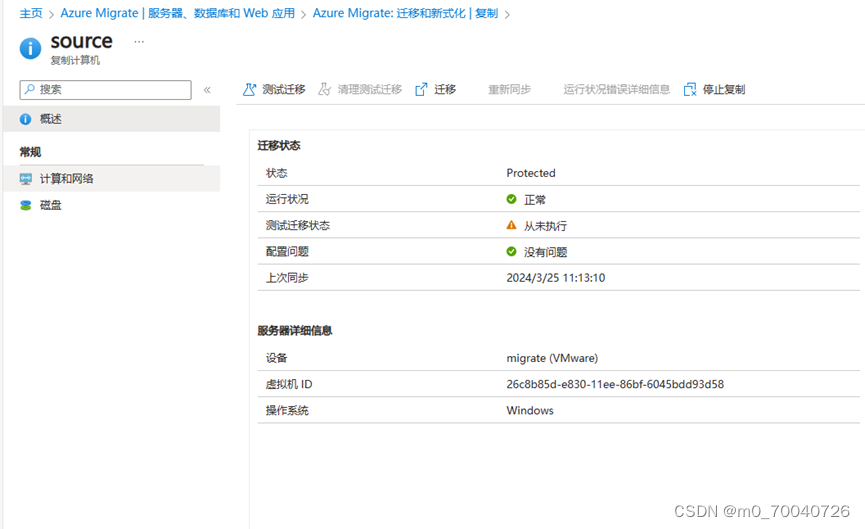The width and height of the screenshot is (865, 529).
Task: Click the magnifier icon in search box
Action: [30, 89]
